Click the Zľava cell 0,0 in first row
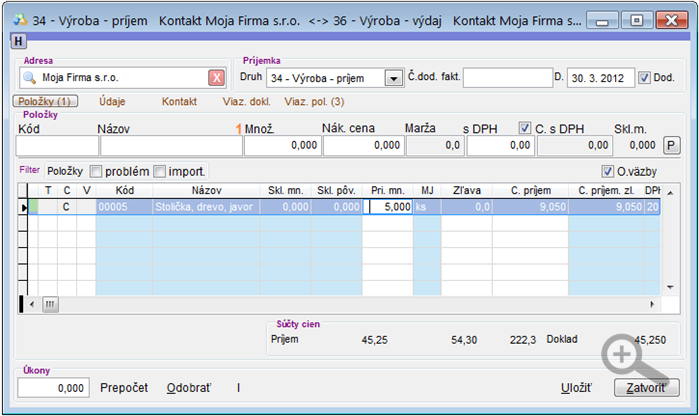 467,207
